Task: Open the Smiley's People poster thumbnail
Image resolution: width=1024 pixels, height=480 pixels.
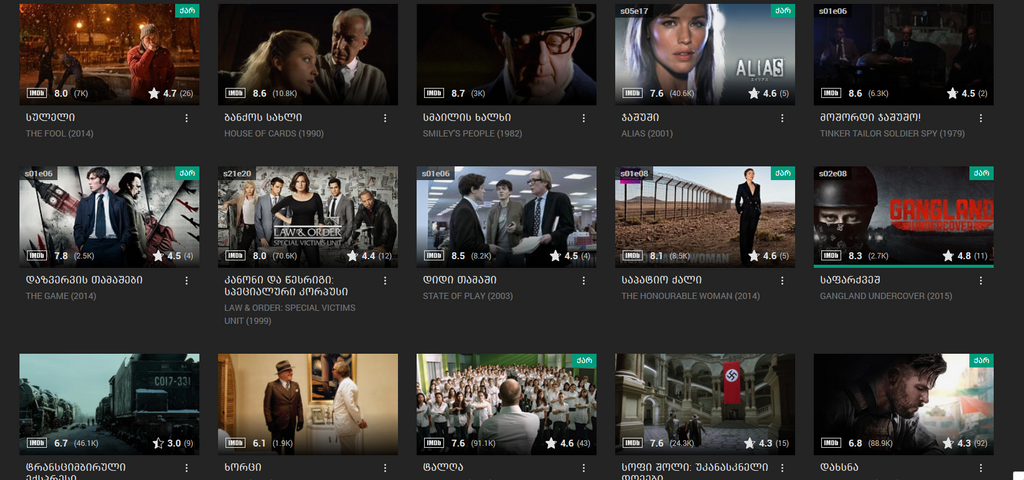Action: click(507, 54)
